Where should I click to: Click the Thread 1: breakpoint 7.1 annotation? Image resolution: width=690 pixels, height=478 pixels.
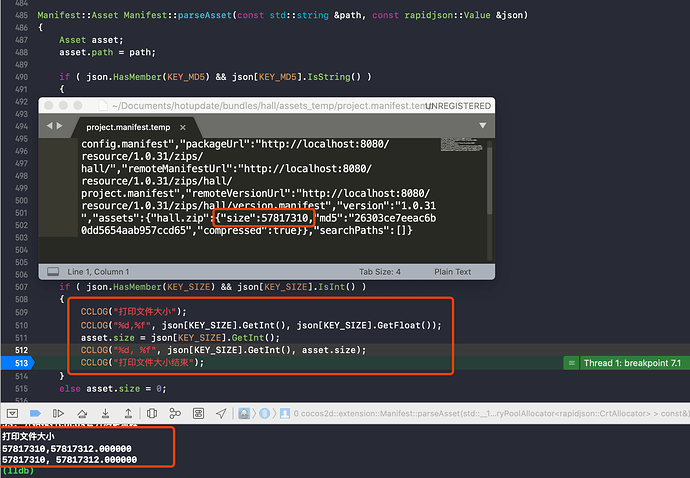click(632, 363)
